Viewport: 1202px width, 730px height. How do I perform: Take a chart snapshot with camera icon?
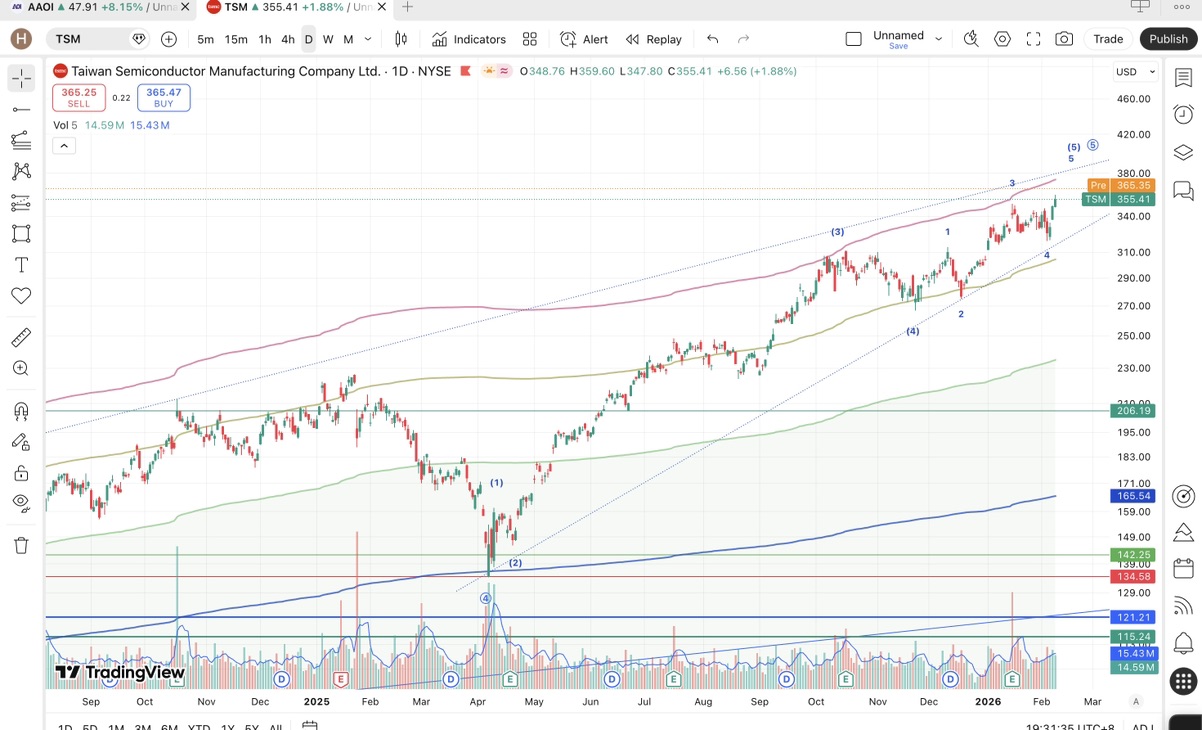click(x=1064, y=39)
